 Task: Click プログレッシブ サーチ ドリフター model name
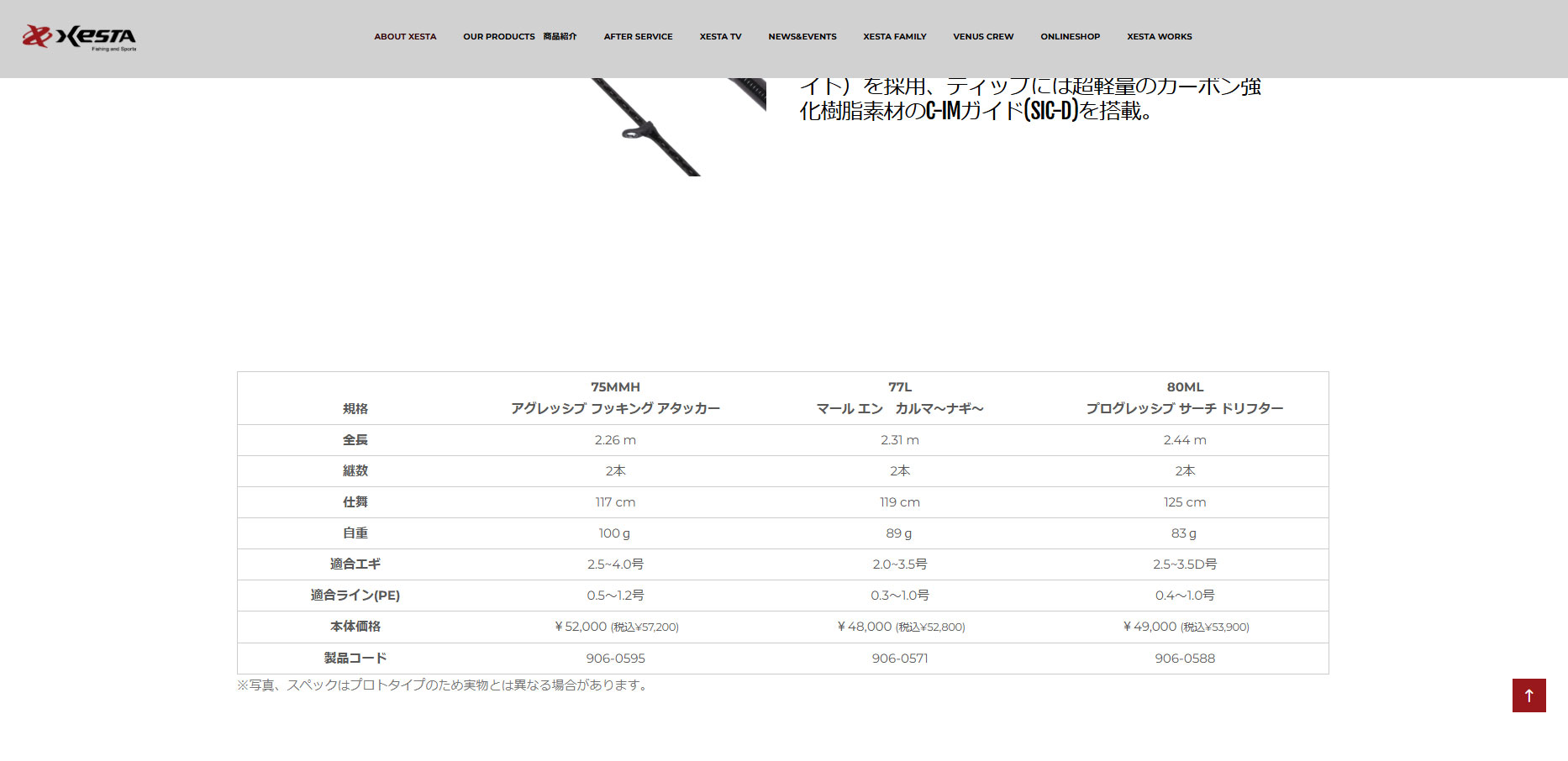coord(1185,408)
